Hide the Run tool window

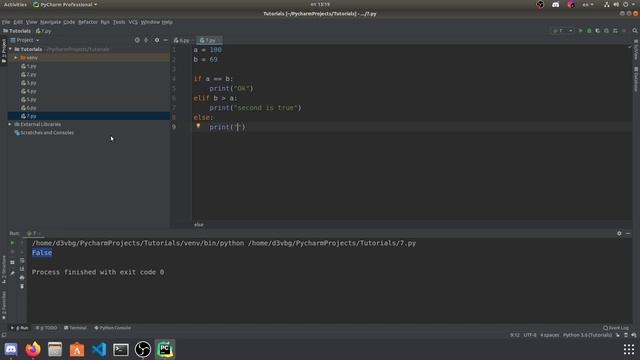(x=628, y=233)
